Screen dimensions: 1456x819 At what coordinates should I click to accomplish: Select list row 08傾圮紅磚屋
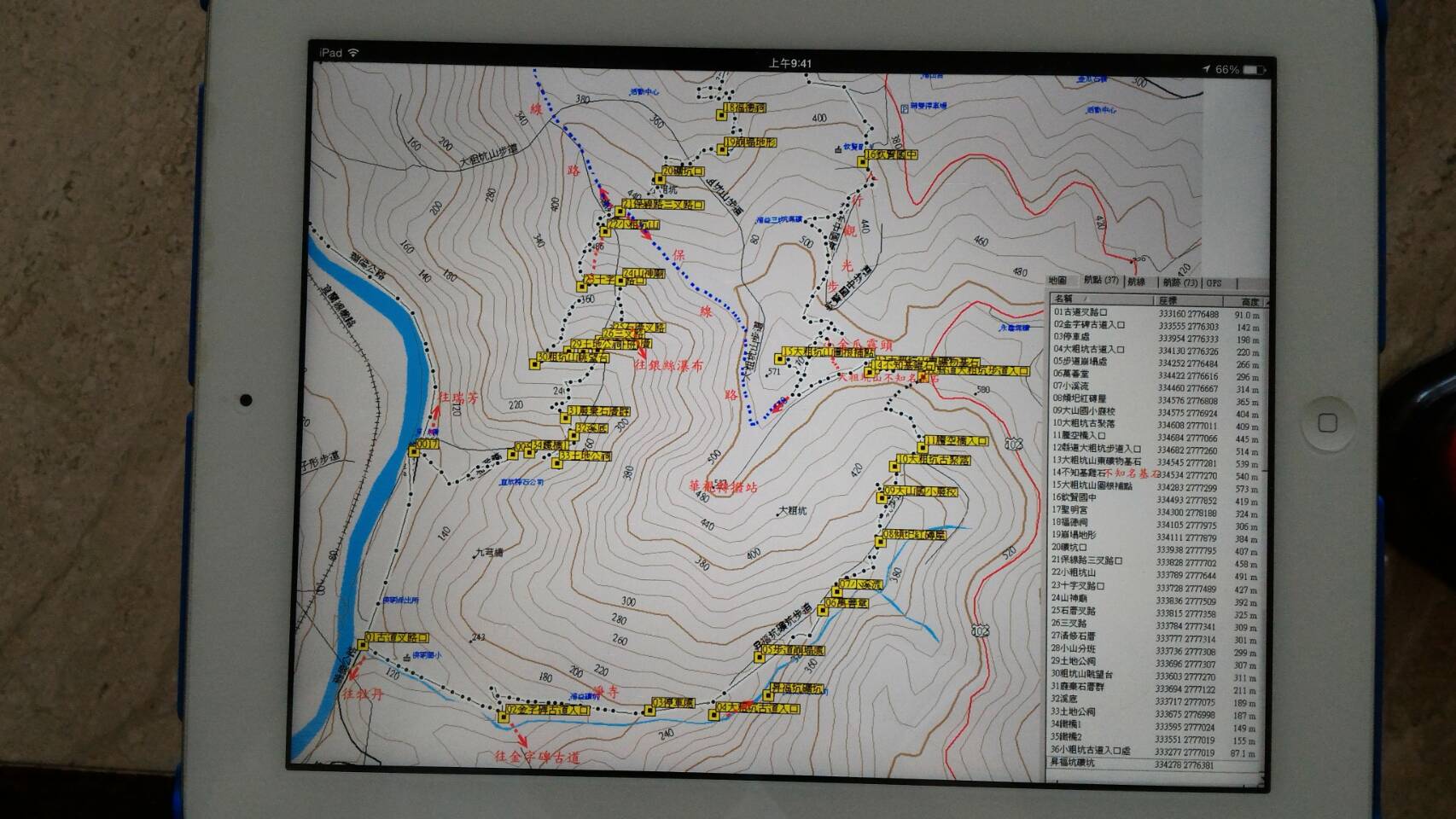click(x=1156, y=400)
